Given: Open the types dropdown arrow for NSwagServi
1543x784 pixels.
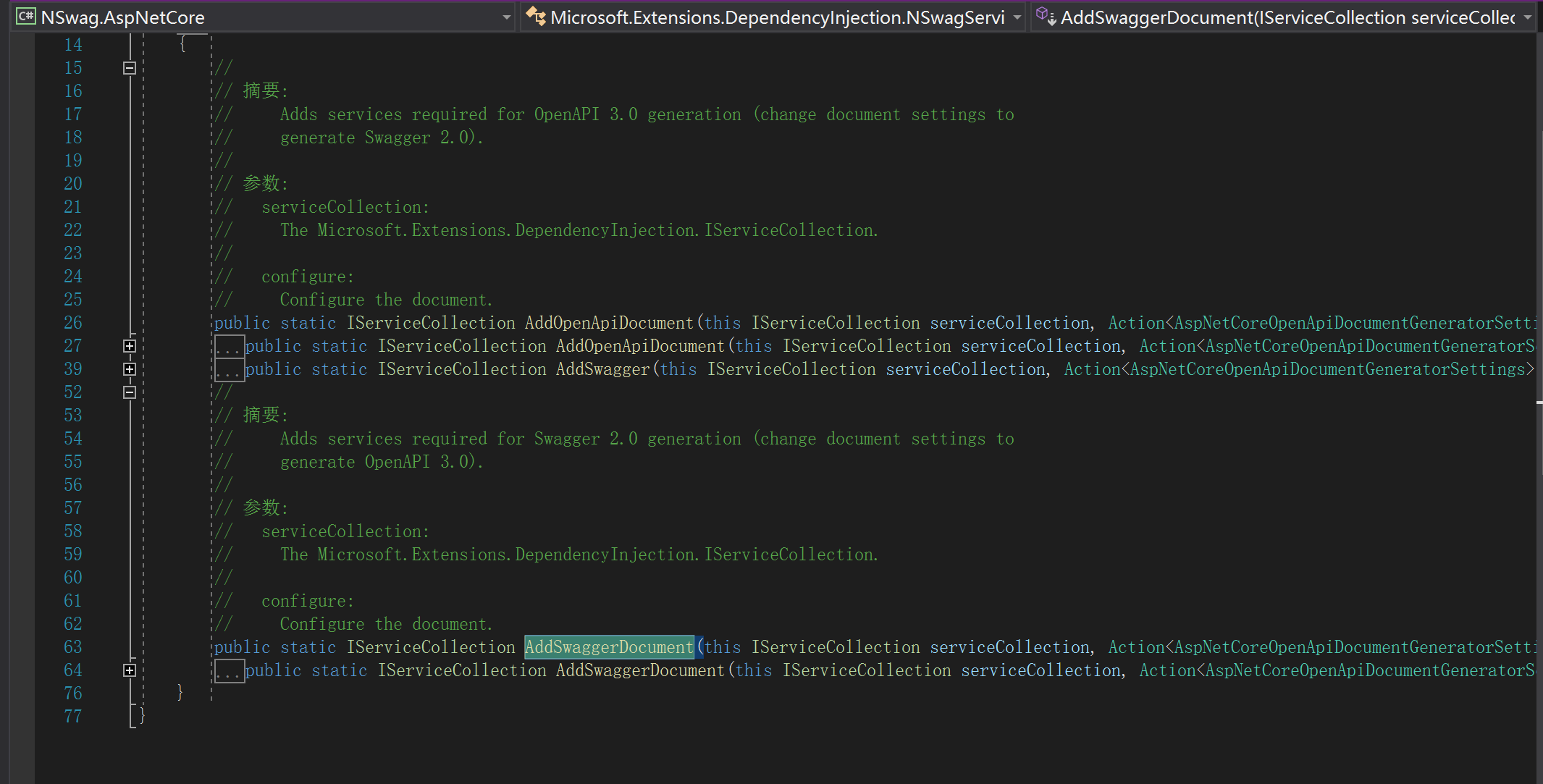Looking at the screenshot, I should coord(1017,17).
